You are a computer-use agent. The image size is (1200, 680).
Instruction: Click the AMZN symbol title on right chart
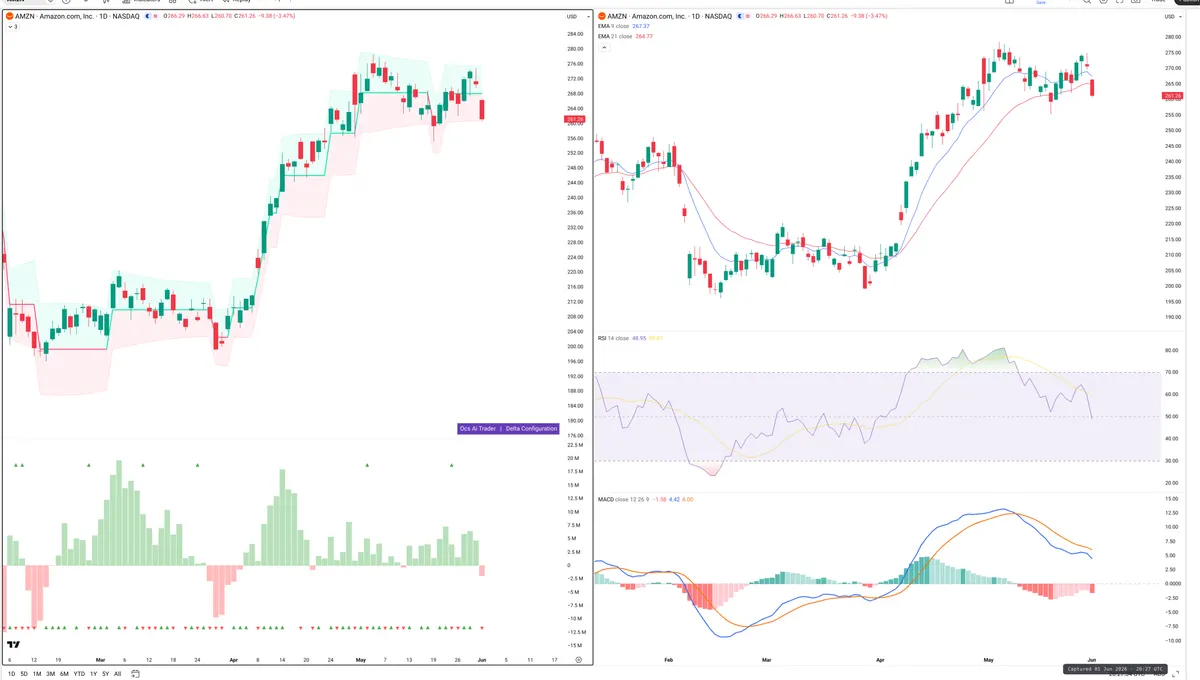pos(670,17)
